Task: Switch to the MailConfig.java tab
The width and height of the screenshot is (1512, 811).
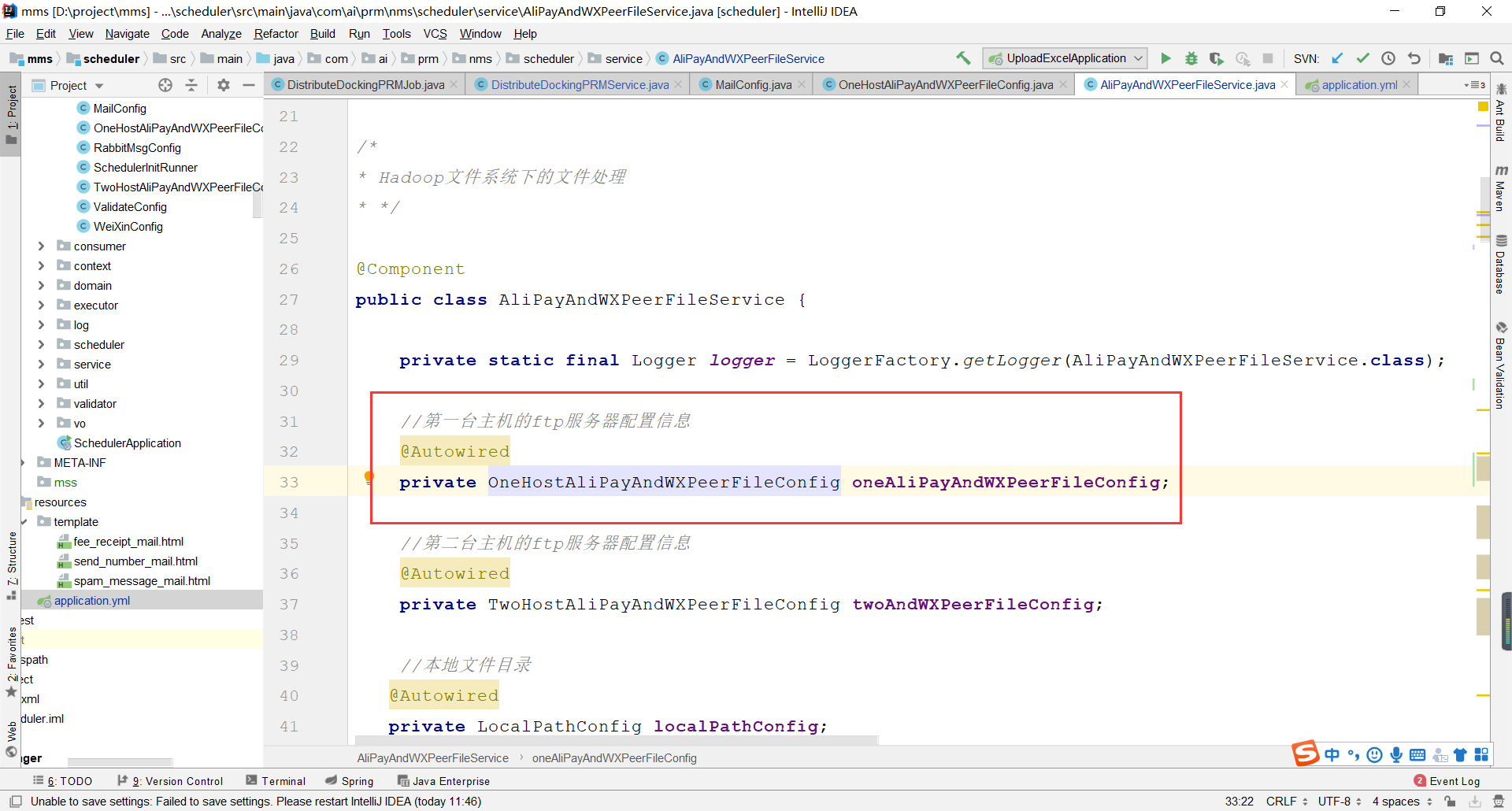Action: click(x=754, y=85)
